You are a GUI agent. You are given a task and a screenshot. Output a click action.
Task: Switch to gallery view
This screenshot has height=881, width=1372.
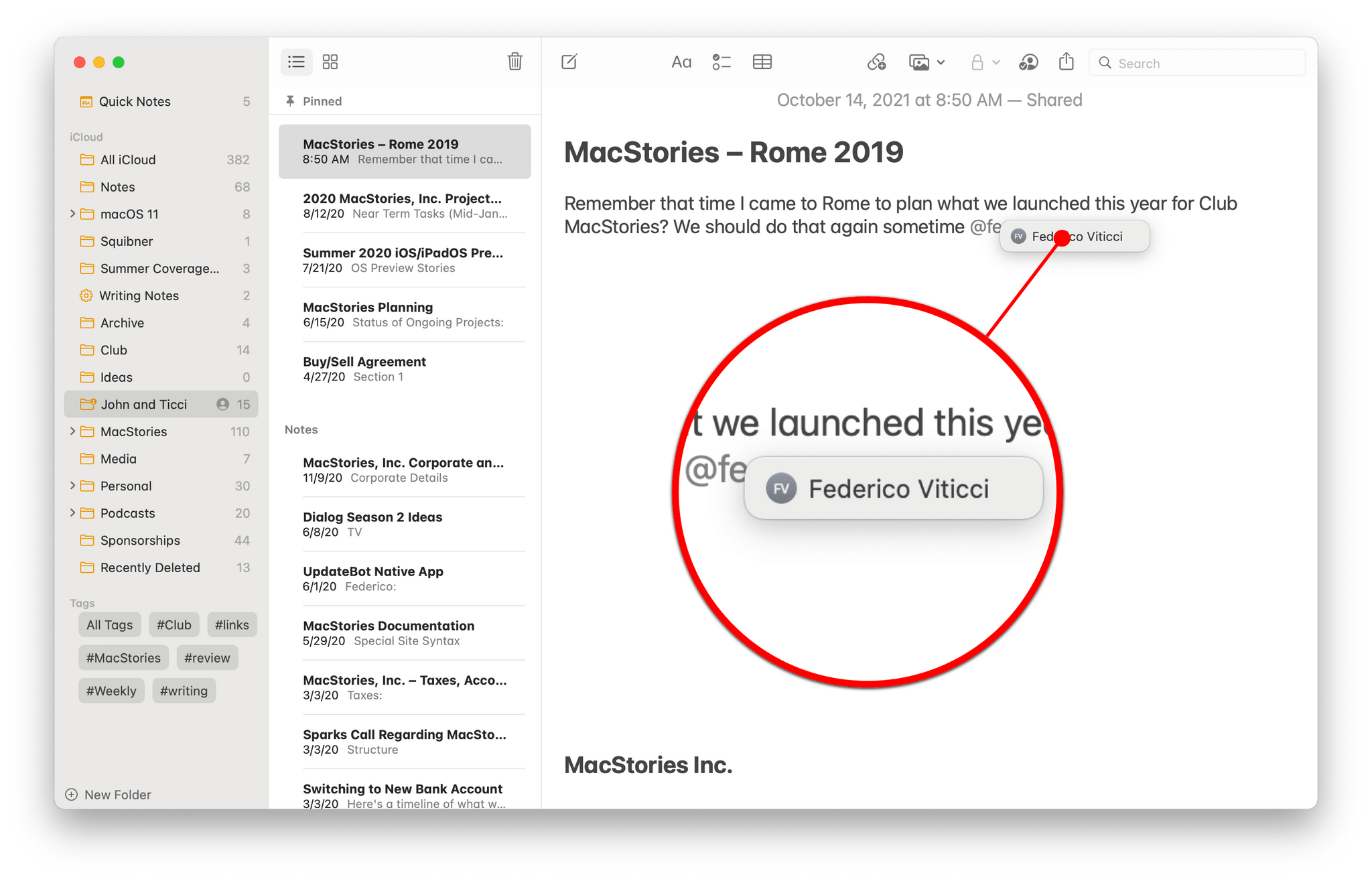[x=330, y=62]
